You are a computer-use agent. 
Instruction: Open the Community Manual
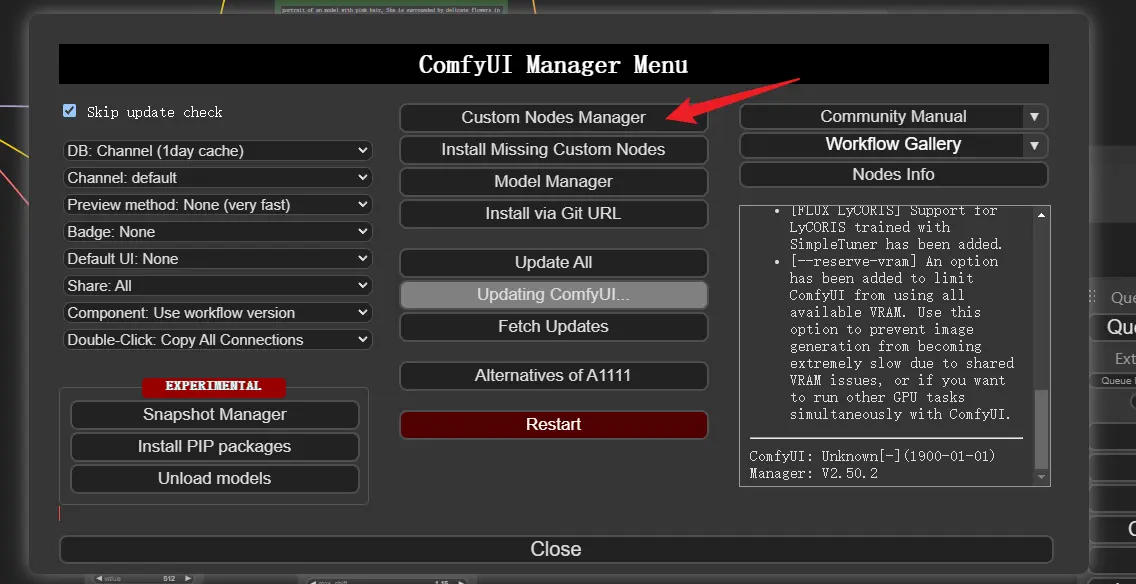(880, 117)
